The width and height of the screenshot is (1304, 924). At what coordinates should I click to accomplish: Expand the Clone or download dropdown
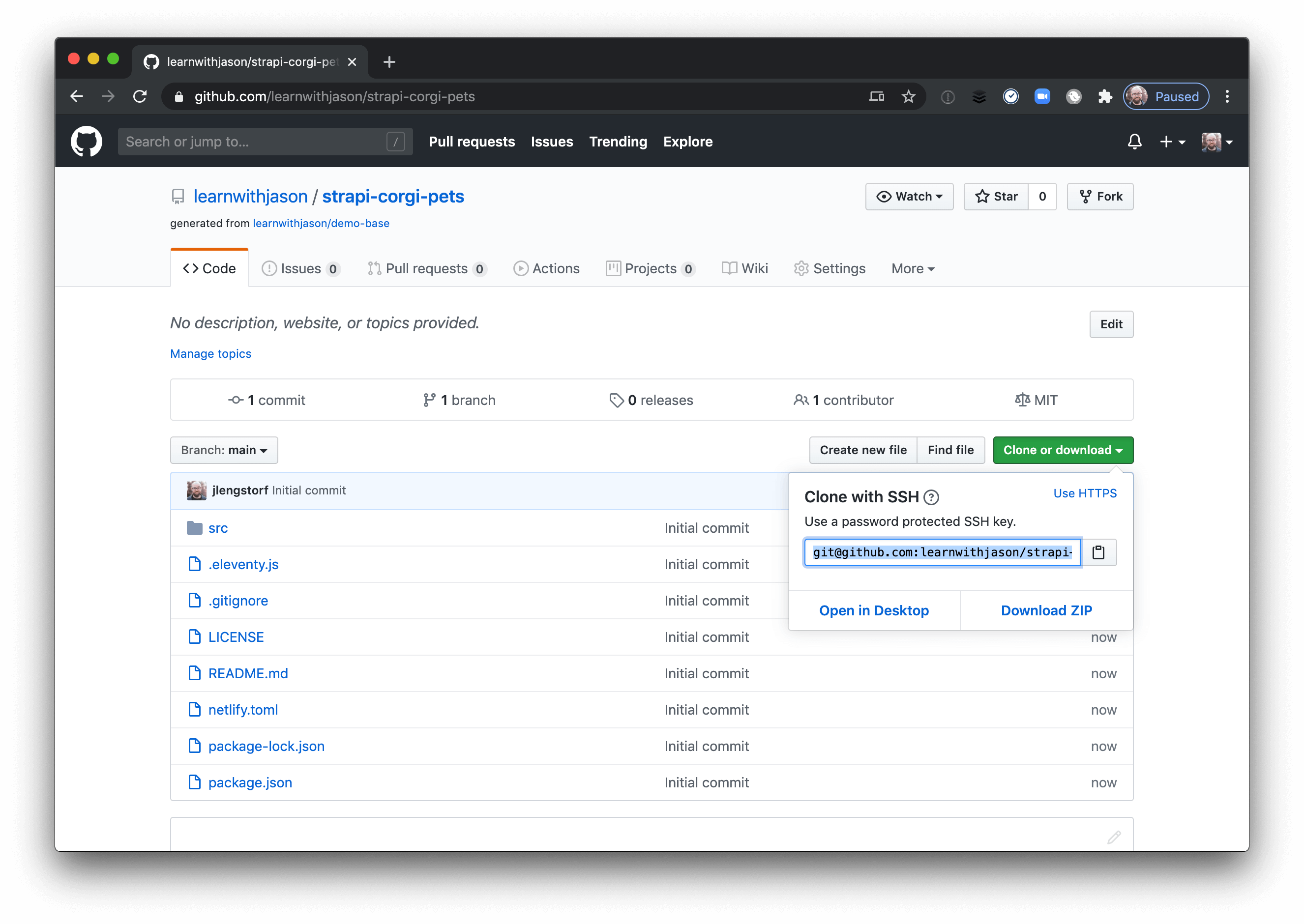pos(1062,450)
